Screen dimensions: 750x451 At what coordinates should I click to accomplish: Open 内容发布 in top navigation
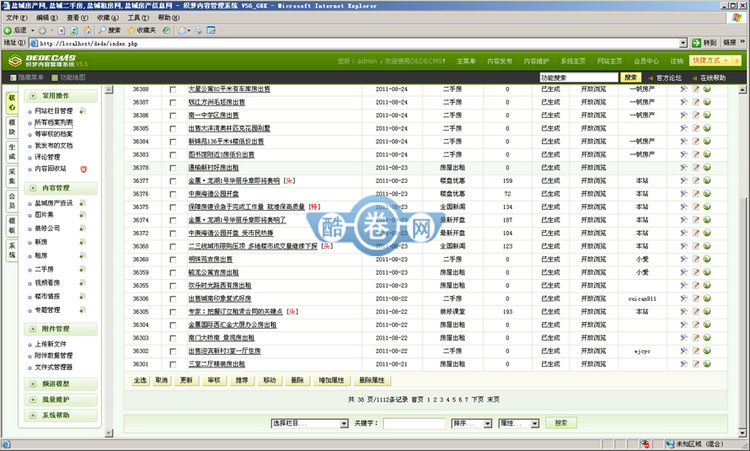pyautogui.click(x=499, y=61)
